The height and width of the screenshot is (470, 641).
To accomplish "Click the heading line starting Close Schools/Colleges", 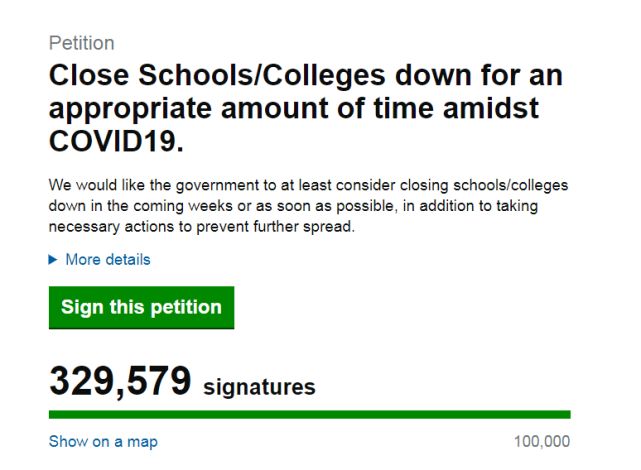I will coord(306,76).
